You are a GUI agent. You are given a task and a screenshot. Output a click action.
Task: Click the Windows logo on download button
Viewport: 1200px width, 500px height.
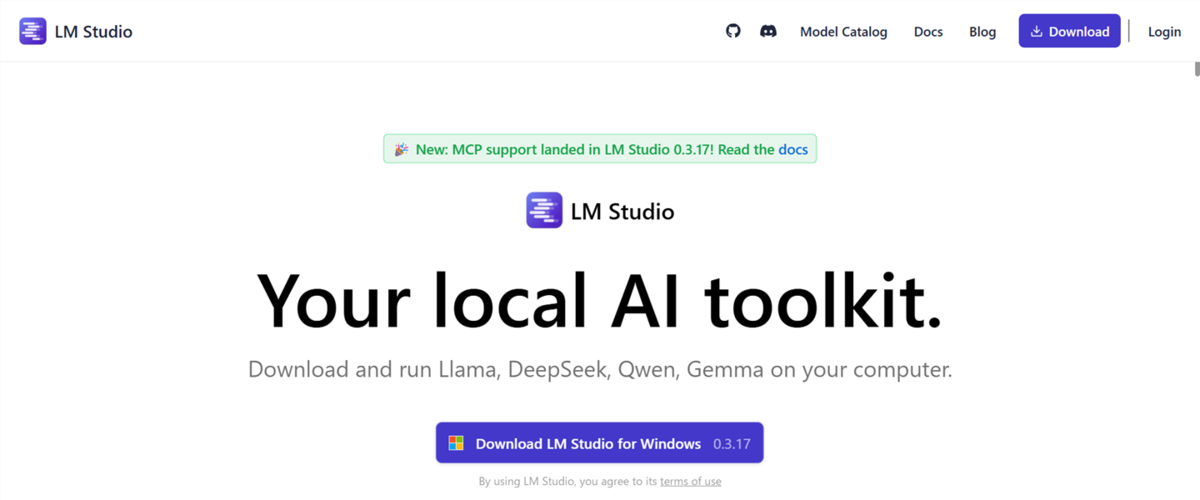click(x=456, y=443)
